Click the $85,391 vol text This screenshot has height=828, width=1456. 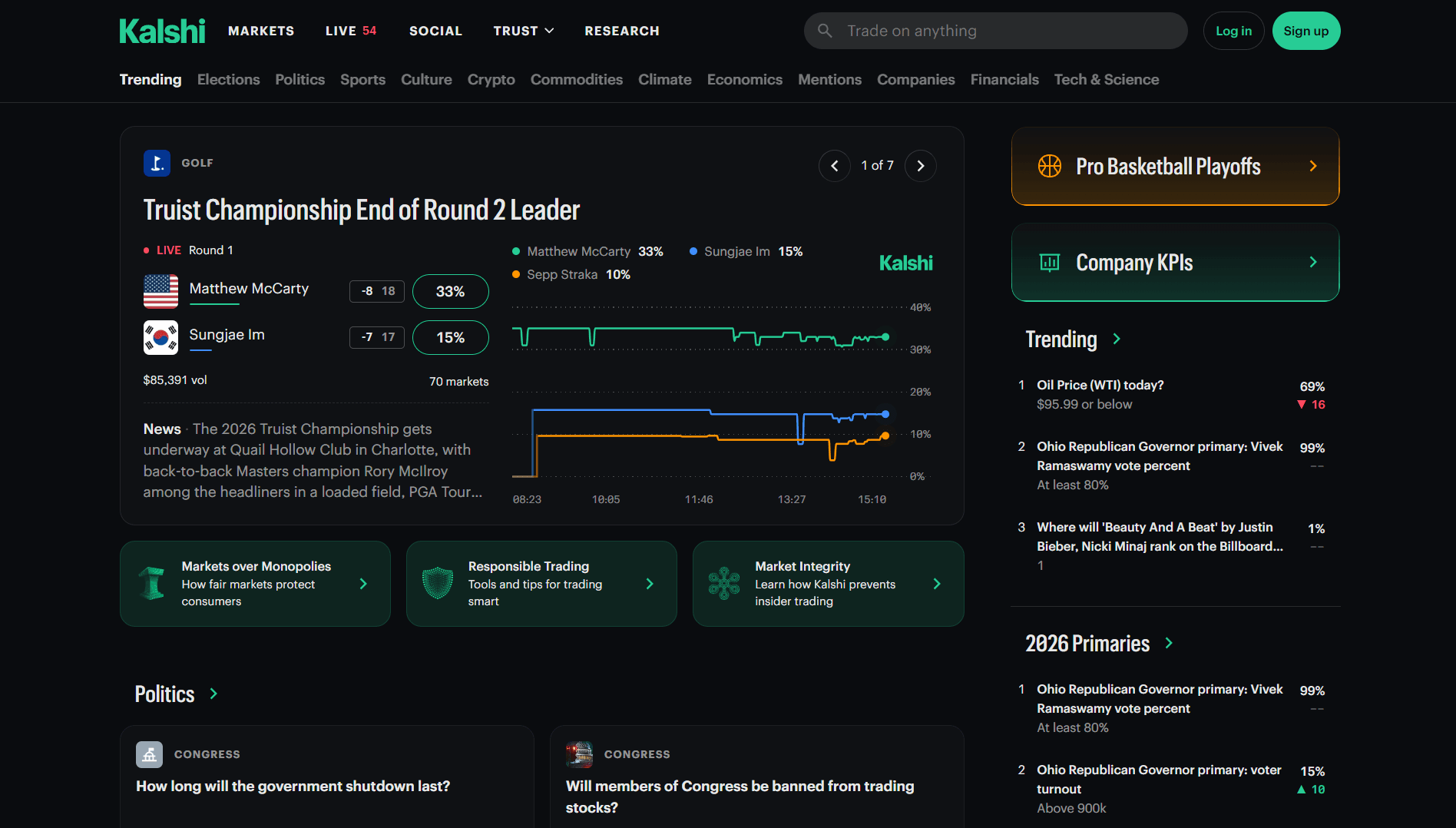(x=175, y=379)
